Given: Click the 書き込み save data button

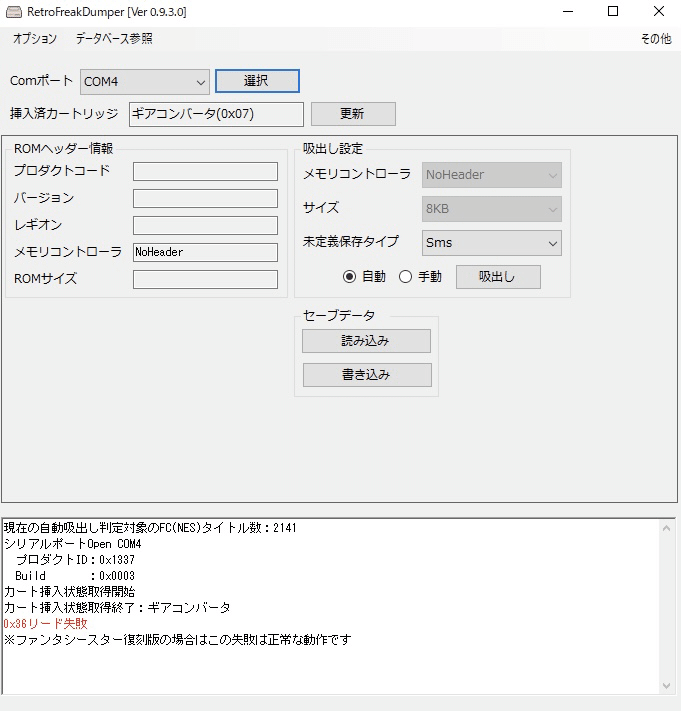Looking at the screenshot, I should tap(367, 375).
